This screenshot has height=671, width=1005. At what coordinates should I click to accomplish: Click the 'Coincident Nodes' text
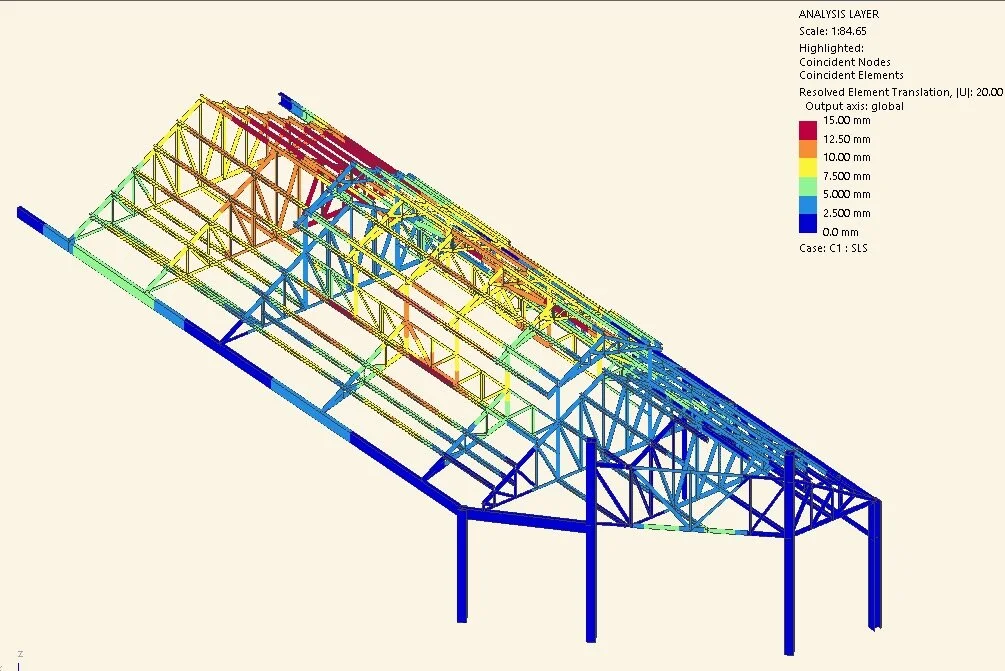844,62
